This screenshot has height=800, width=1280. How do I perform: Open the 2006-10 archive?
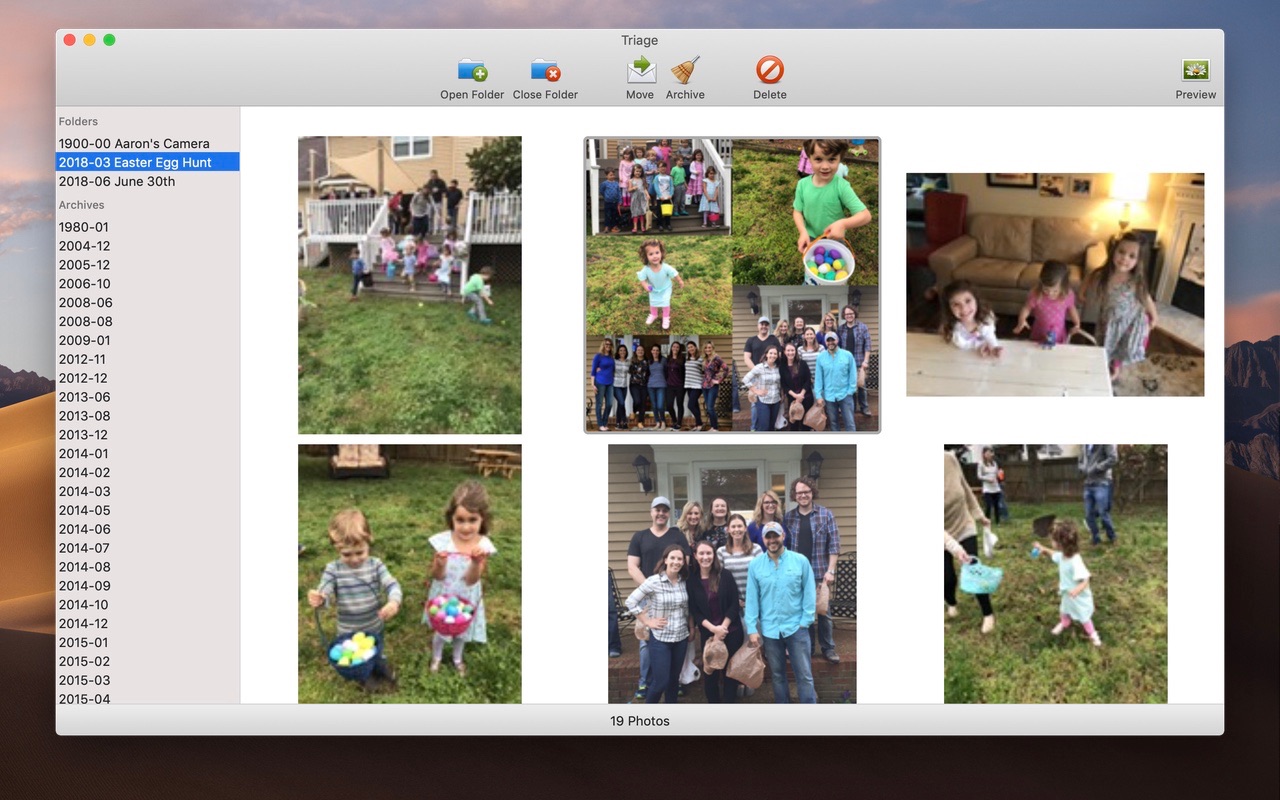point(148,284)
